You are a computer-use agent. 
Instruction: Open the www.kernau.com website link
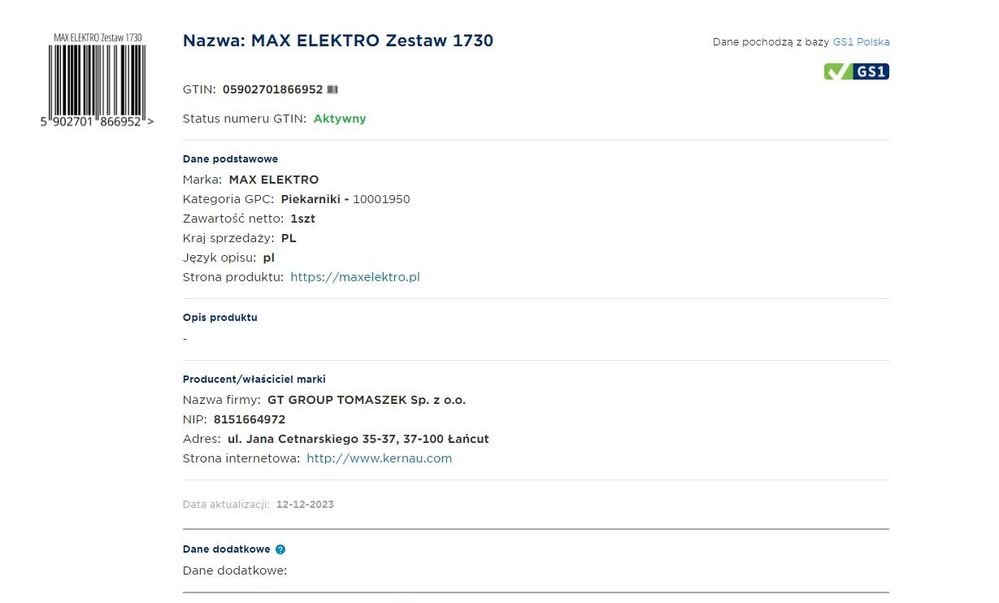point(379,458)
